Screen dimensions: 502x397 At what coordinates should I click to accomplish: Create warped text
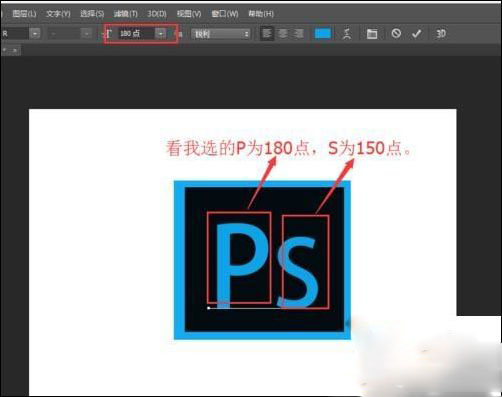tap(347, 34)
